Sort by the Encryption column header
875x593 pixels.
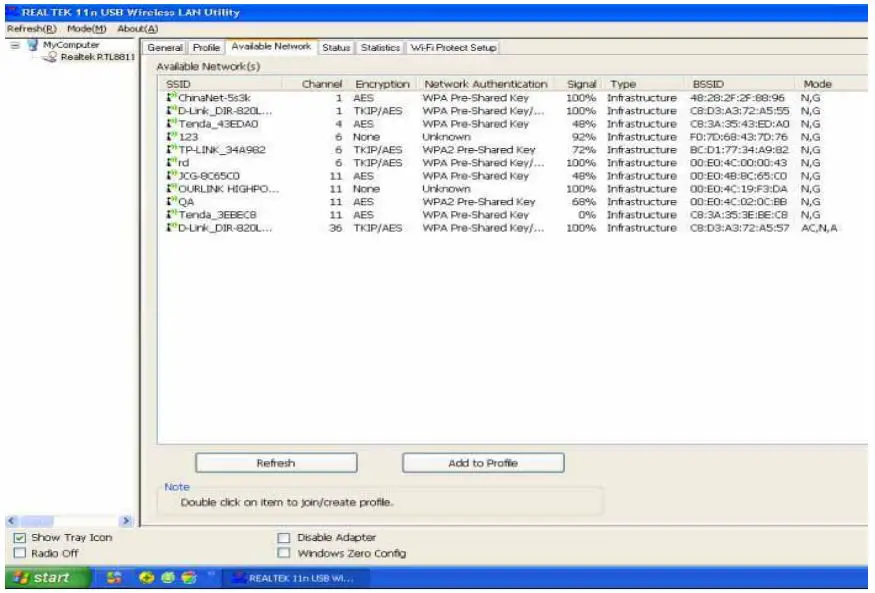384,84
